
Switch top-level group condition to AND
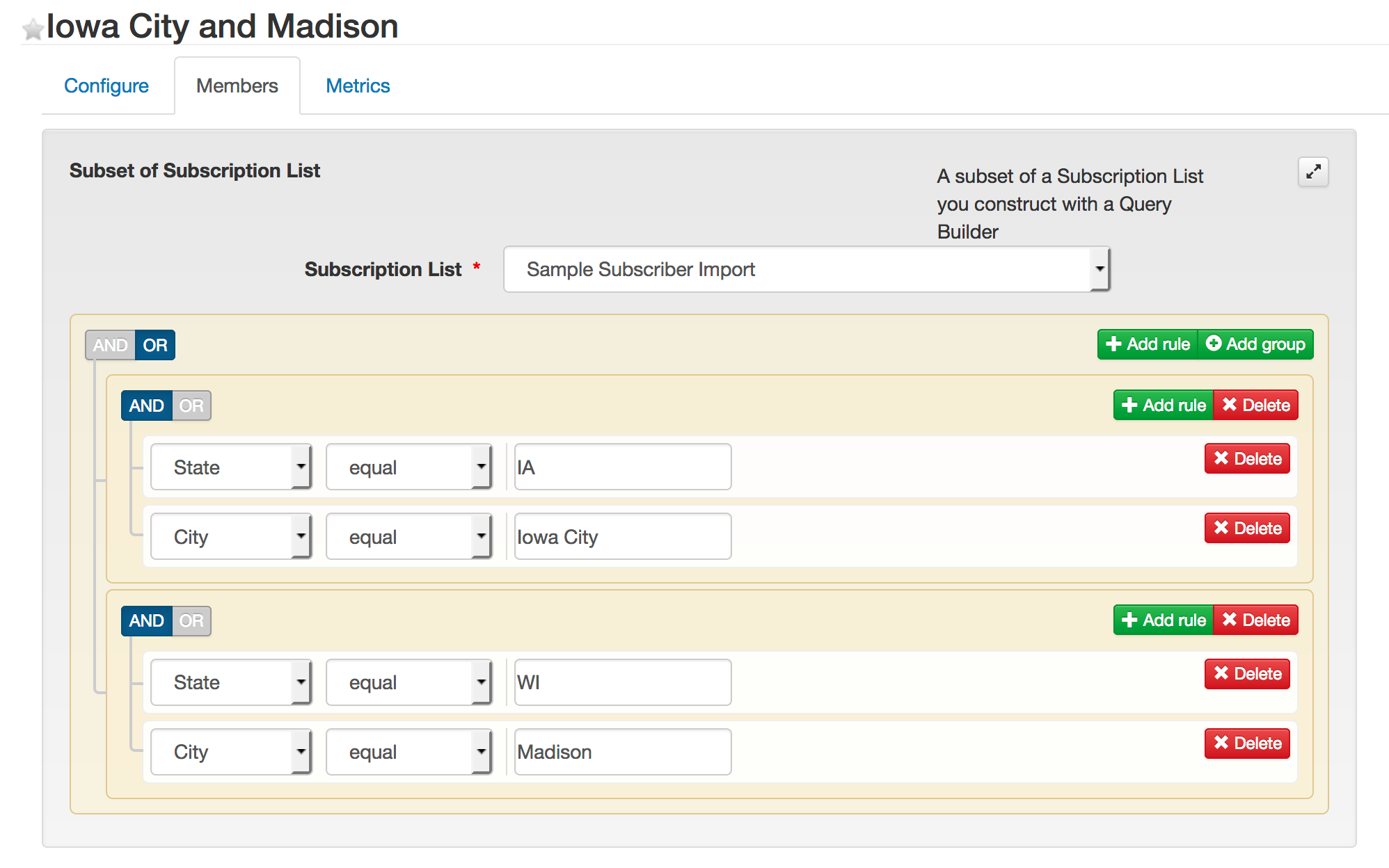(x=110, y=345)
